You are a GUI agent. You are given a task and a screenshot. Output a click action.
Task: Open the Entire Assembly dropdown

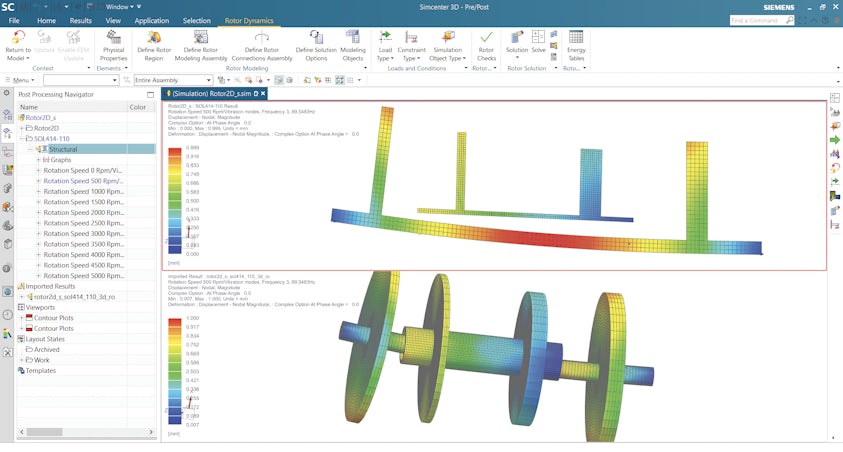coord(173,80)
